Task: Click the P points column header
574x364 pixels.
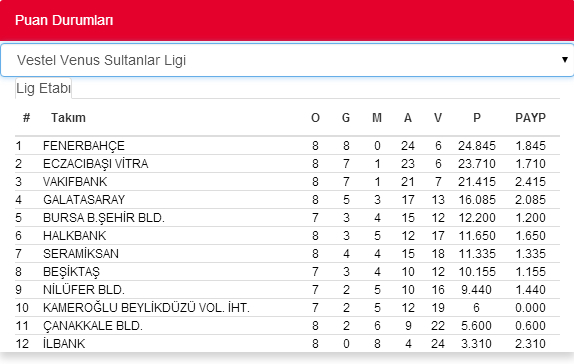Action: coord(477,118)
